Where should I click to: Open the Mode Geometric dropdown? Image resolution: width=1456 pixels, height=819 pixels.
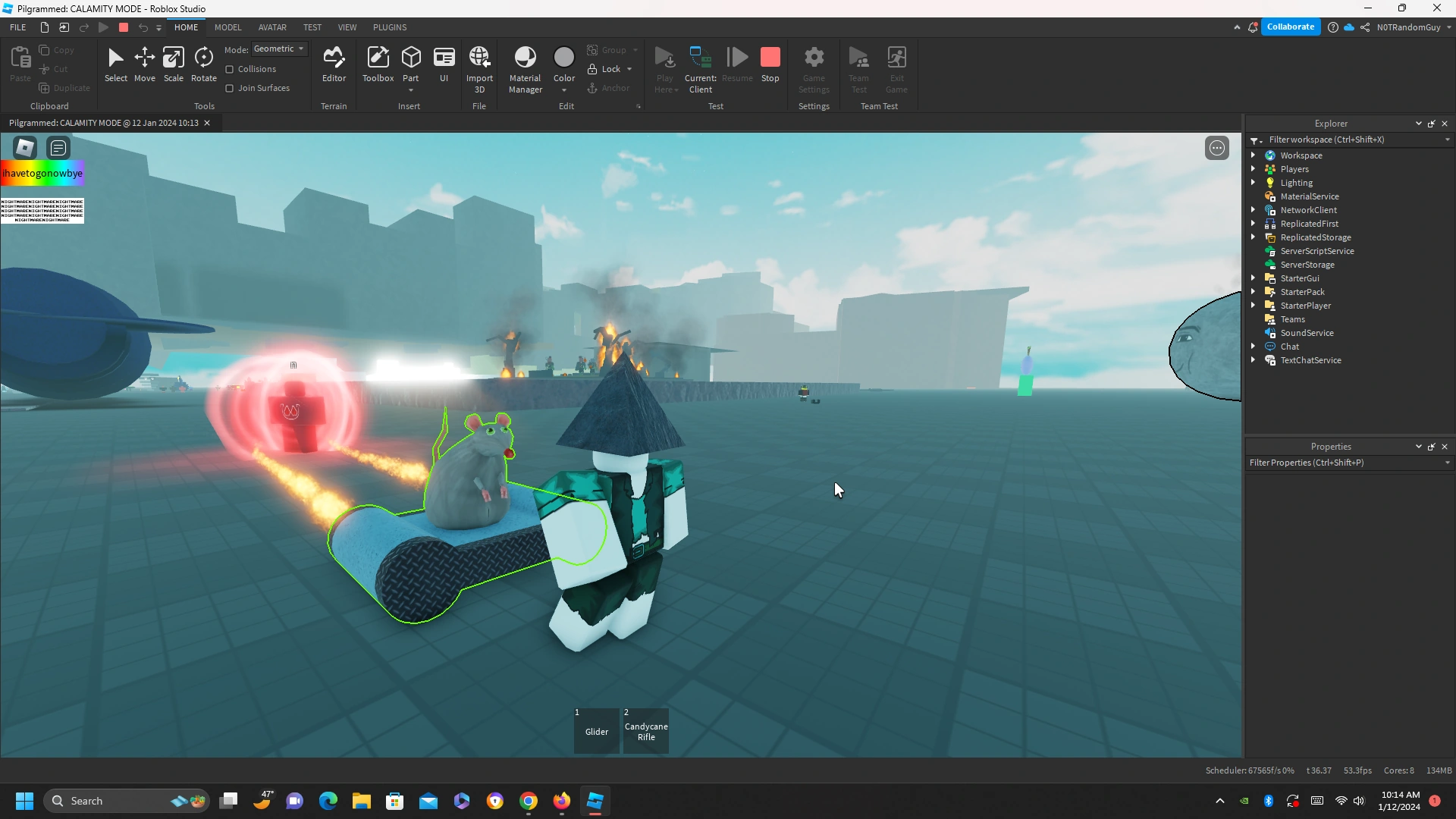[x=279, y=49]
